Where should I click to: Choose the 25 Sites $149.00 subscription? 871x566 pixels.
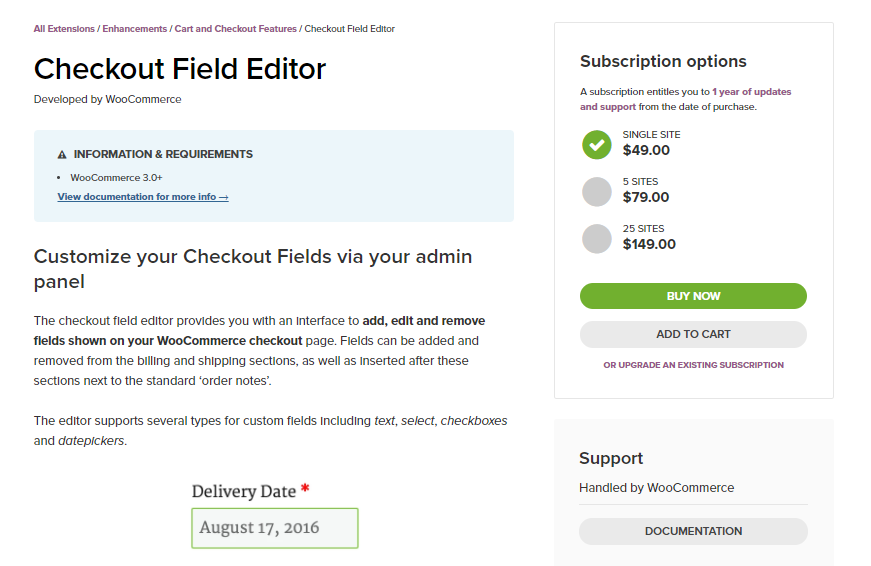[x=597, y=238]
